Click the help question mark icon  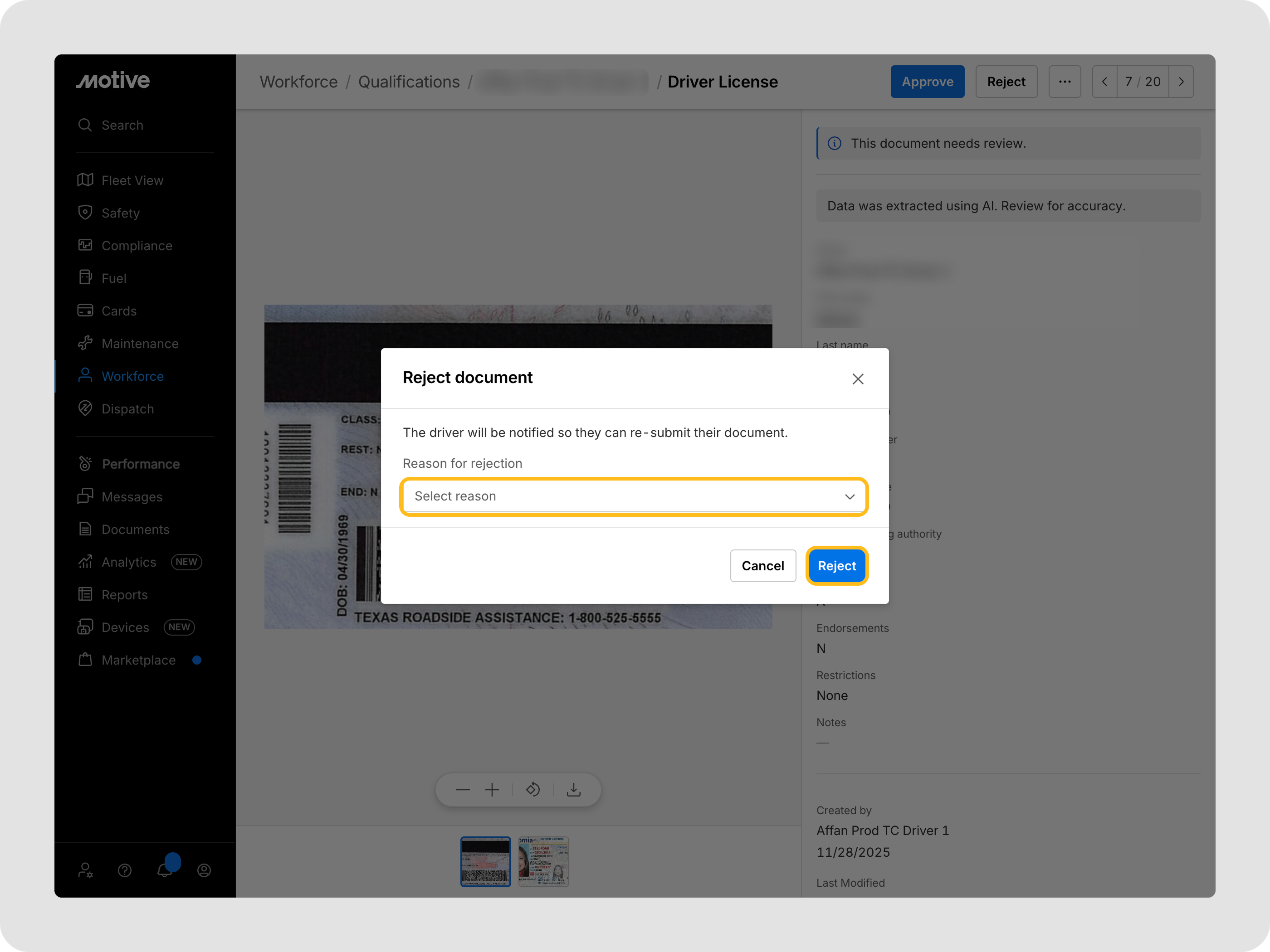coord(125,870)
